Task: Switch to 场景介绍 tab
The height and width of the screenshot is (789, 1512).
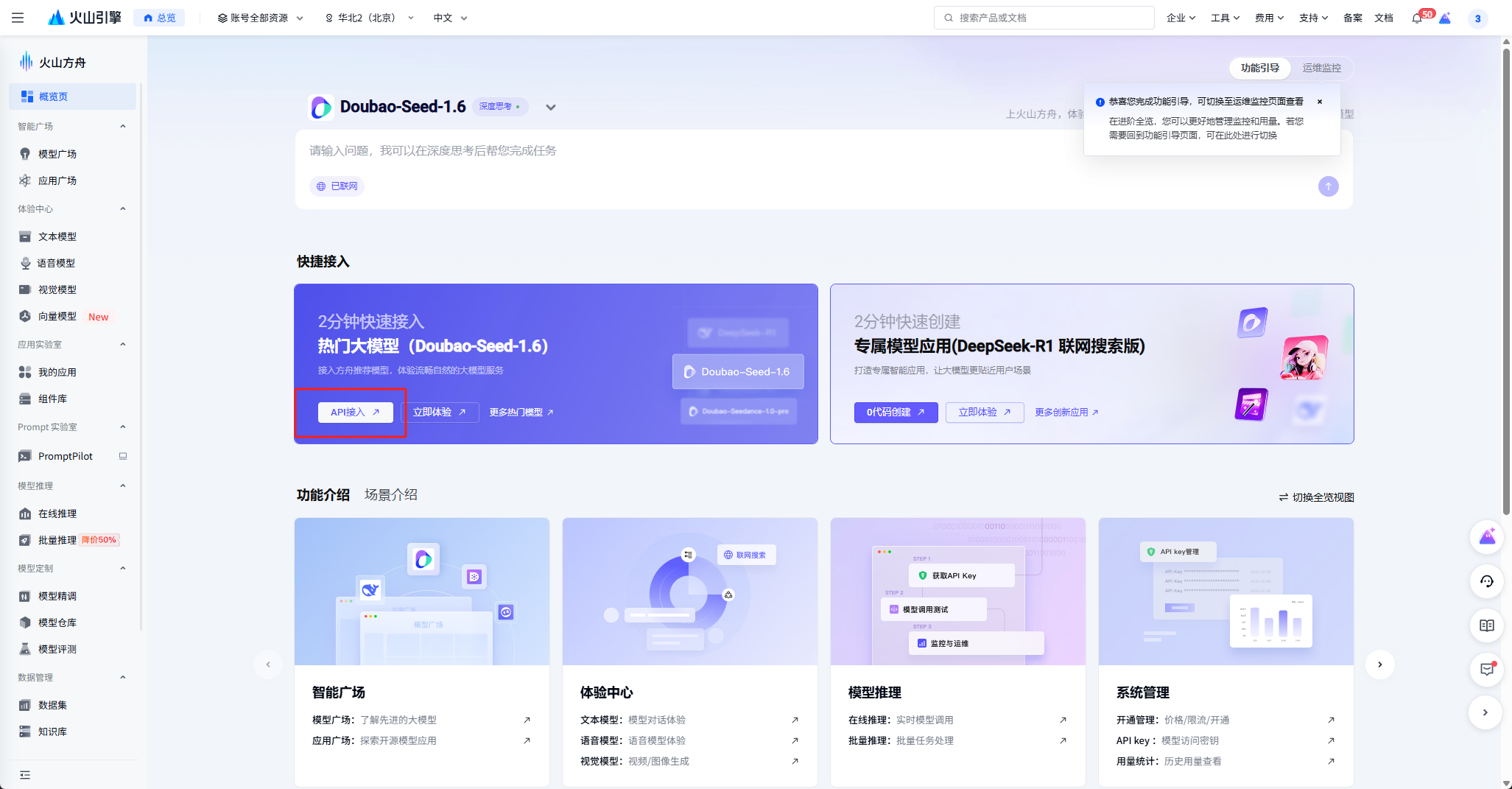Action: pos(391,495)
